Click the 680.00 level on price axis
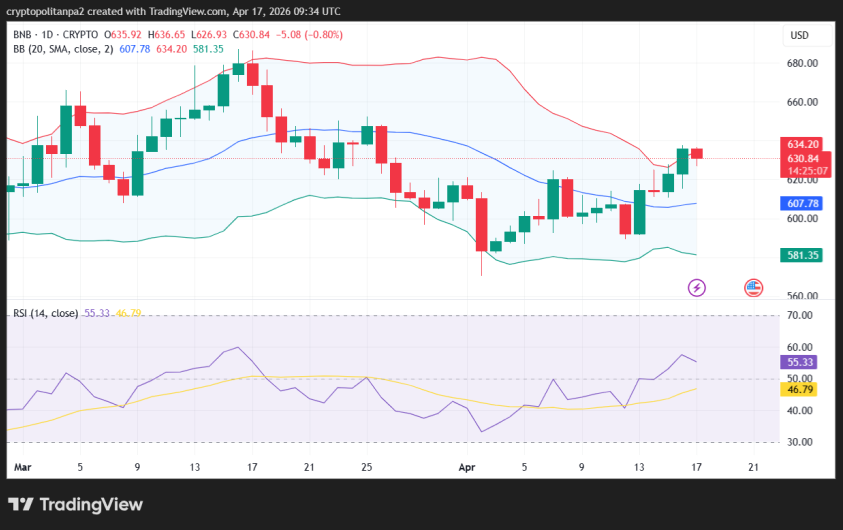 [802, 63]
